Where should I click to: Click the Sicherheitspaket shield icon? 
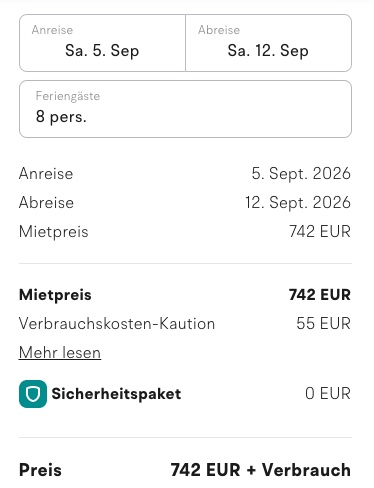tap(33, 394)
